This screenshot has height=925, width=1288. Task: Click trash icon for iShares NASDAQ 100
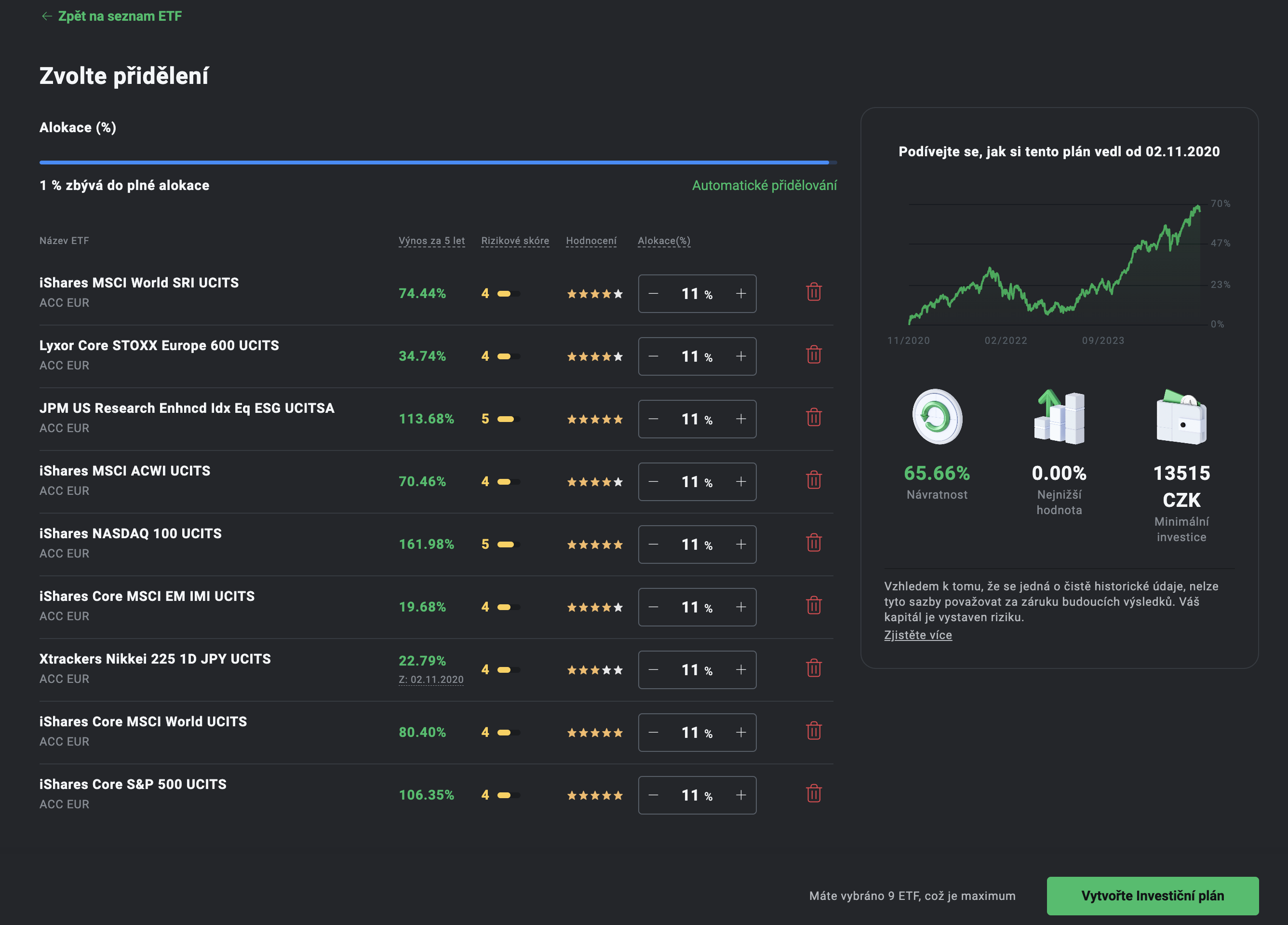coord(813,543)
